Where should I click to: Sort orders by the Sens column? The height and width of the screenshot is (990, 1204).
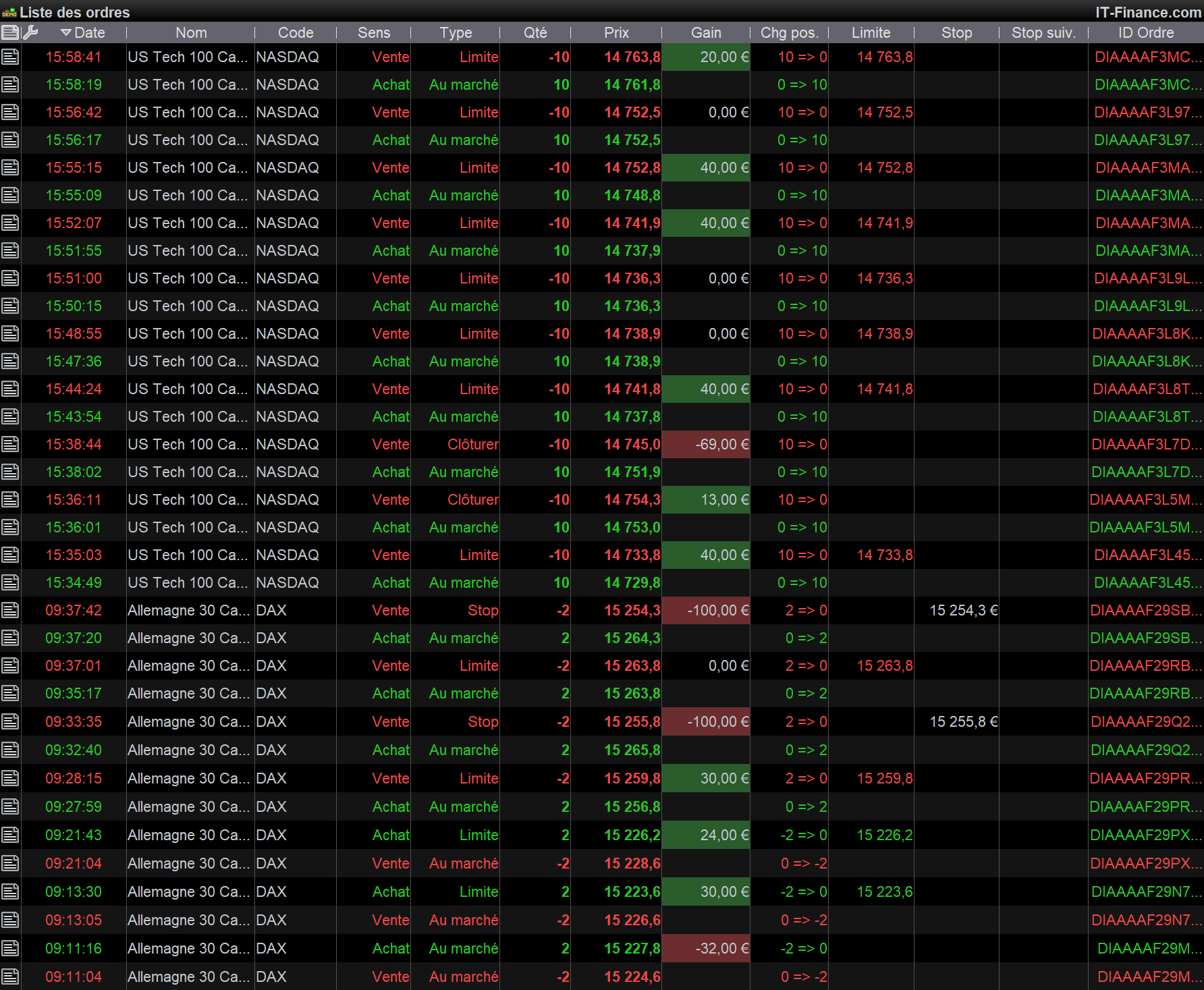[374, 32]
